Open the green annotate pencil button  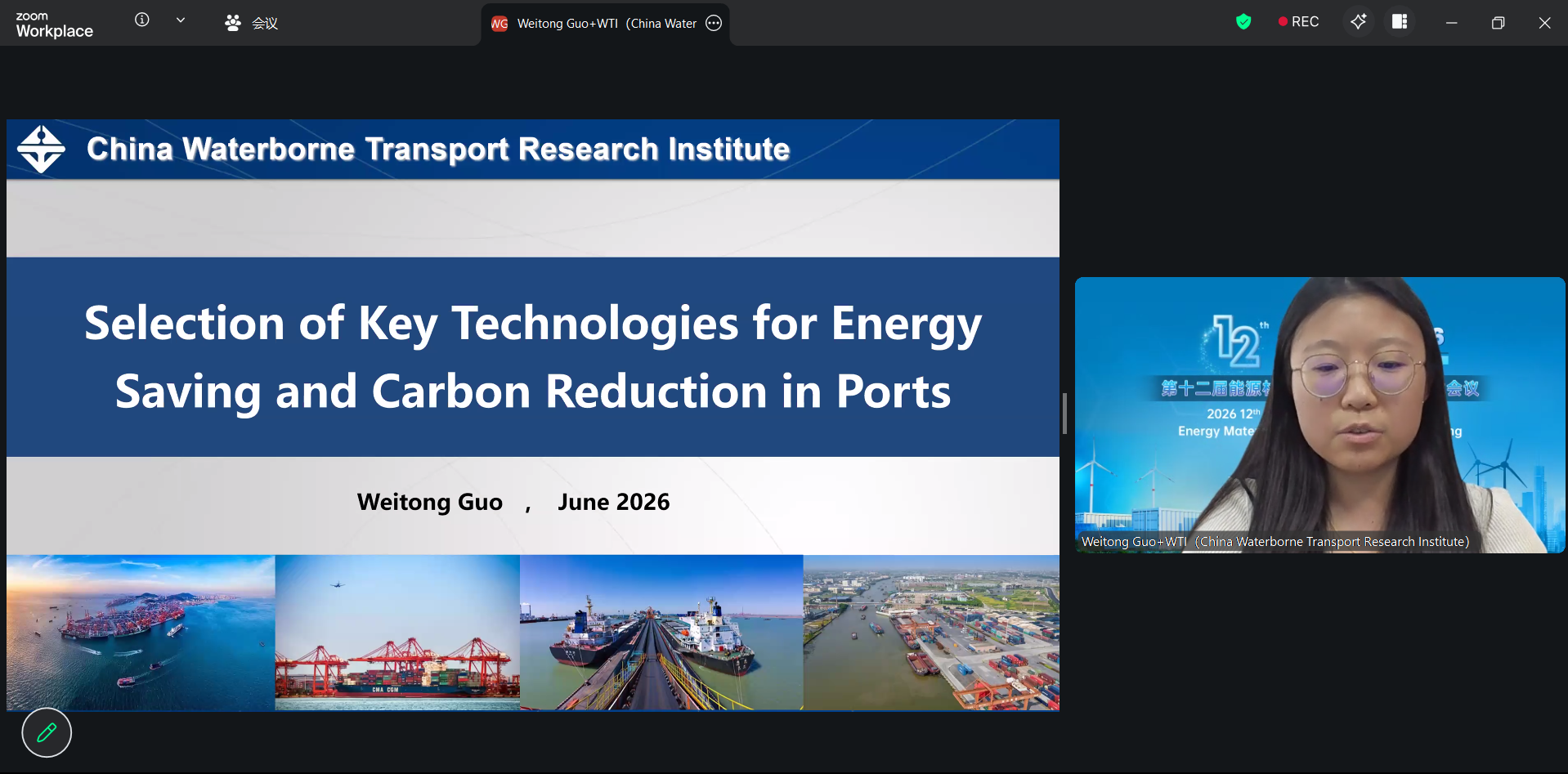pos(47,732)
